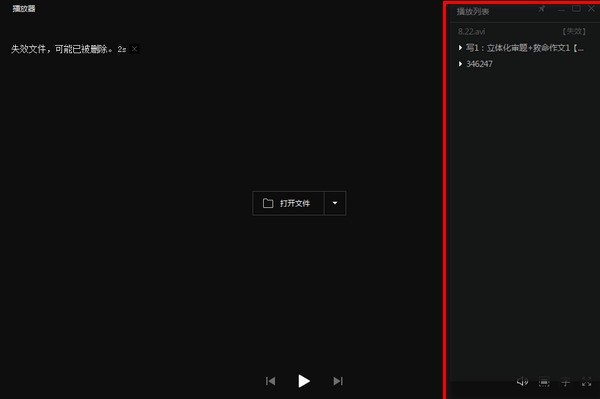Toggle fullscreen mode icon
Screen dimensions: 600x399
tap(587, 382)
